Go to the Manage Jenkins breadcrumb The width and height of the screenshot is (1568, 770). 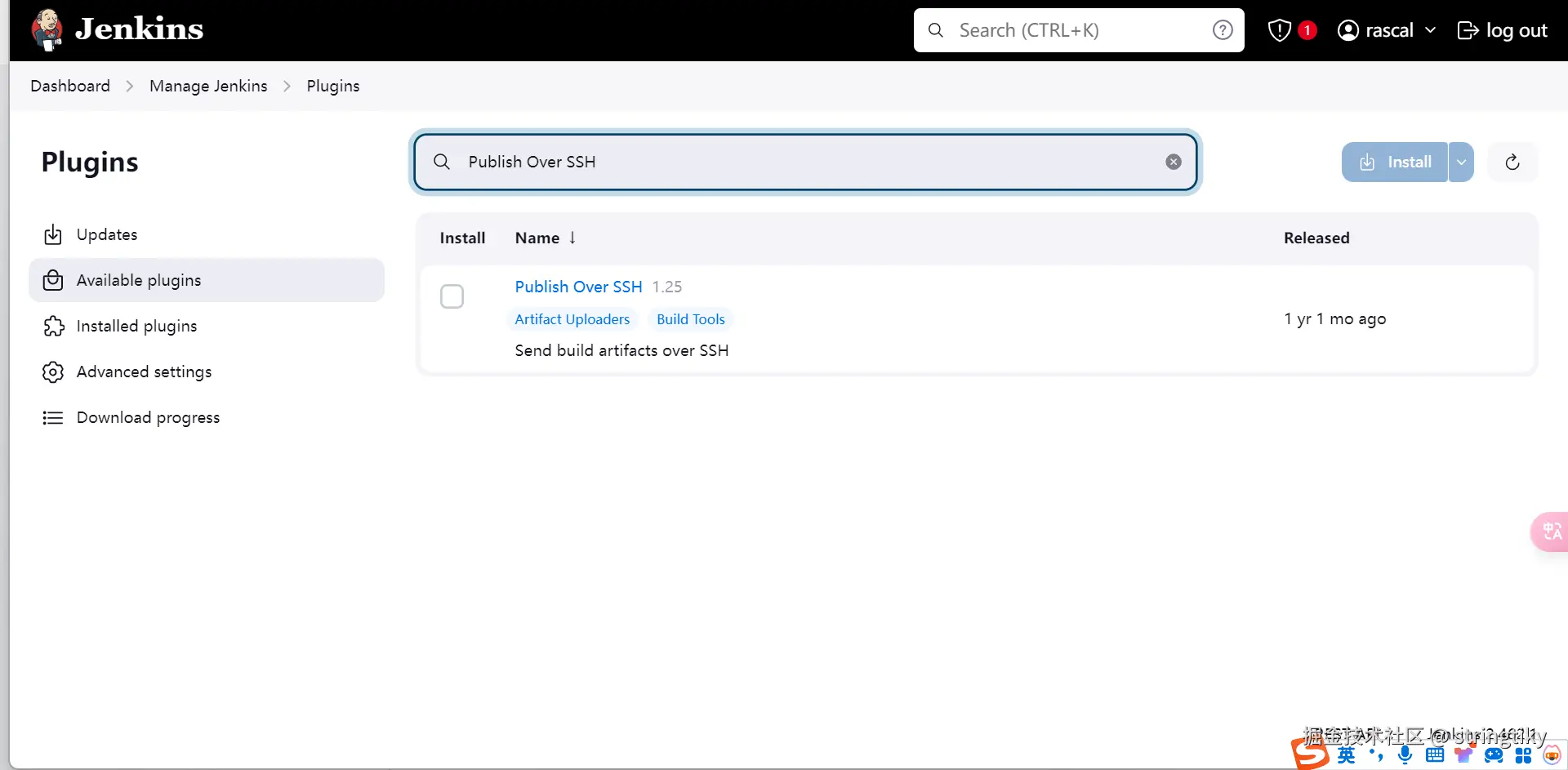point(208,86)
